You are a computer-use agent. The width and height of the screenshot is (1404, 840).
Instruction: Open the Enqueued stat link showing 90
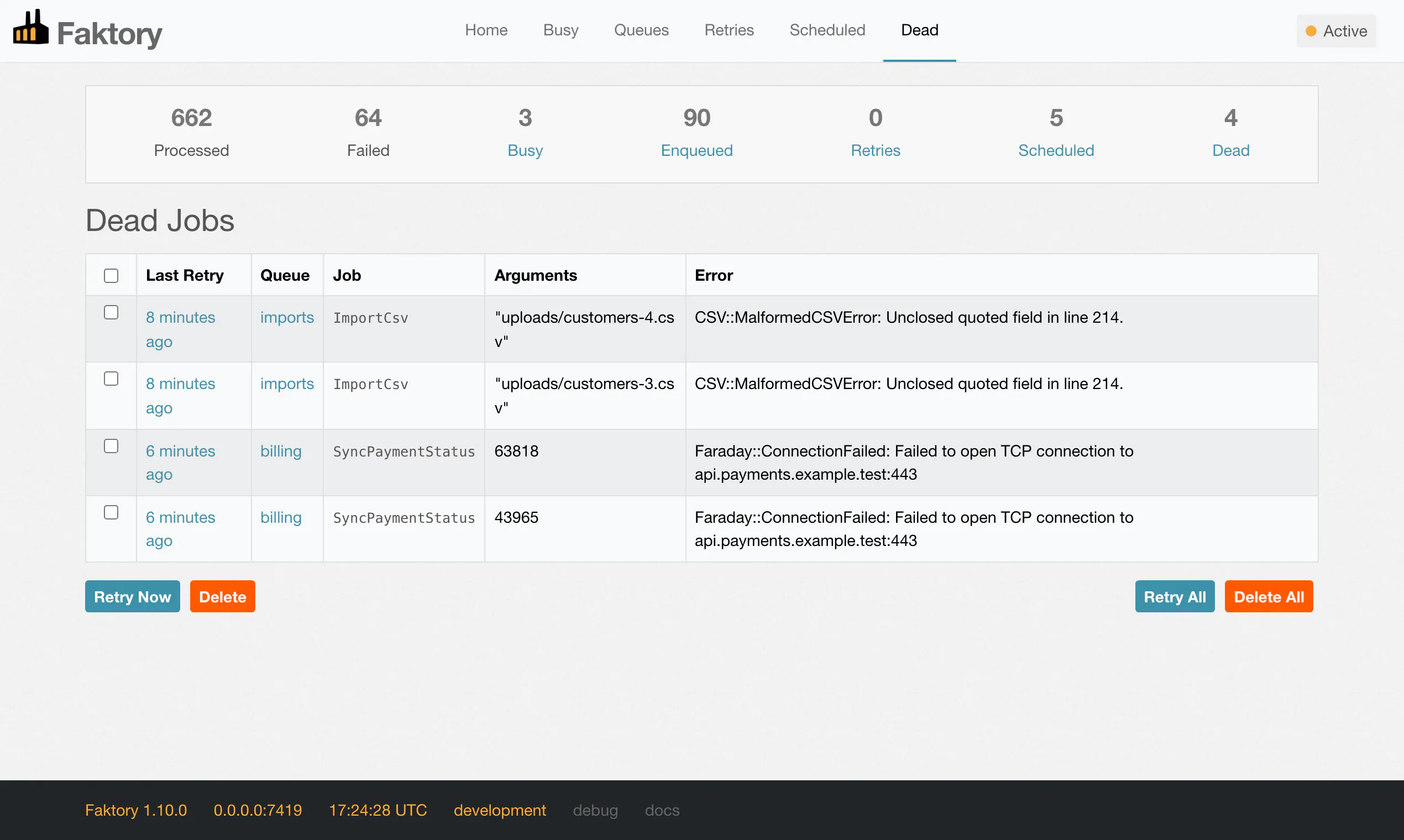click(696, 150)
